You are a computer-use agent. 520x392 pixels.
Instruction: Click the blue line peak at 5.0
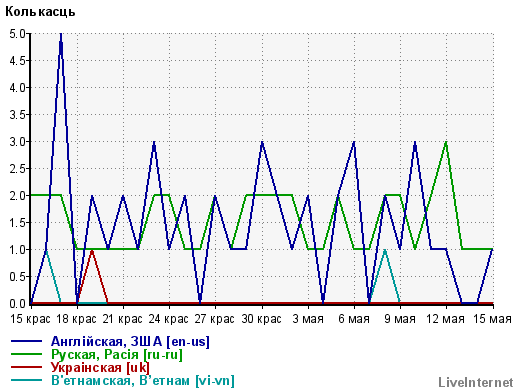point(61,34)
